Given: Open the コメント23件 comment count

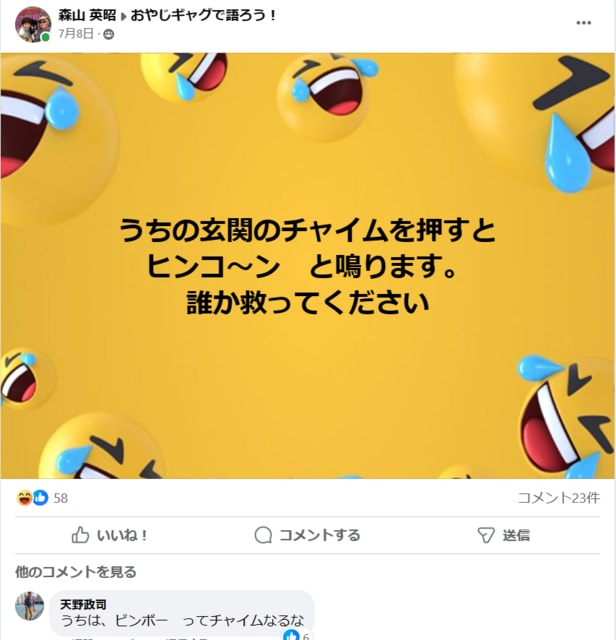Looking at the screenshot, I should (x=558, y=498).
